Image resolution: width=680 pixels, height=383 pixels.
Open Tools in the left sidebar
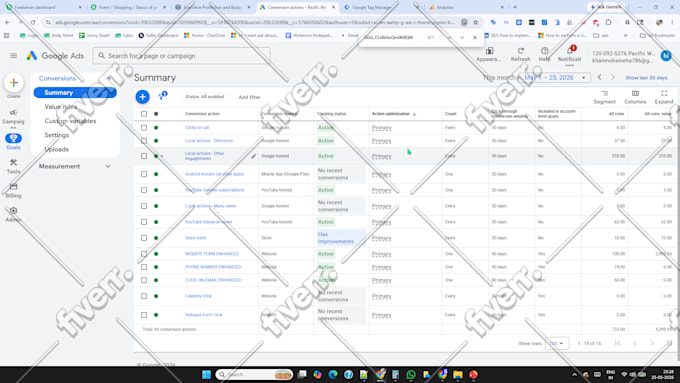[13, 163]
